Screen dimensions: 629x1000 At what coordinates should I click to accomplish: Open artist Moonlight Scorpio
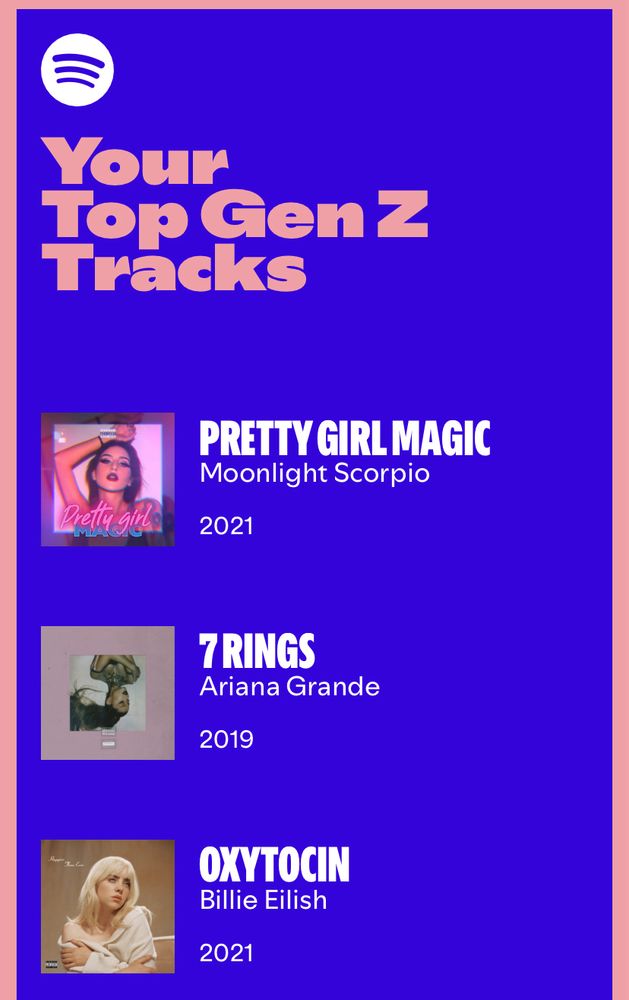[x=314, y=474]
